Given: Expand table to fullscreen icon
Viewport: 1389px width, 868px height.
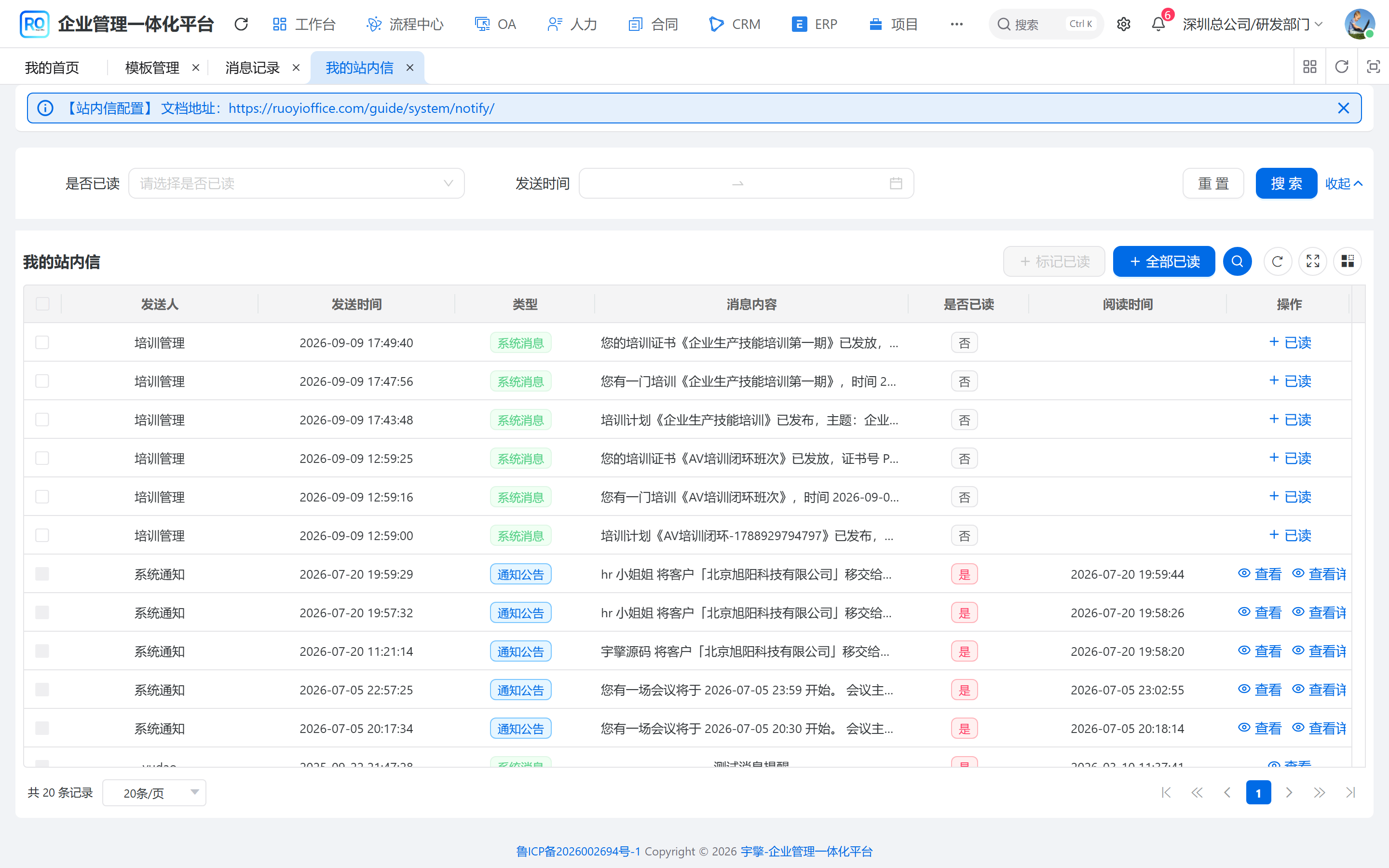Looking at the screenshot, I should pyautogui.click(x=1313, y=262).
